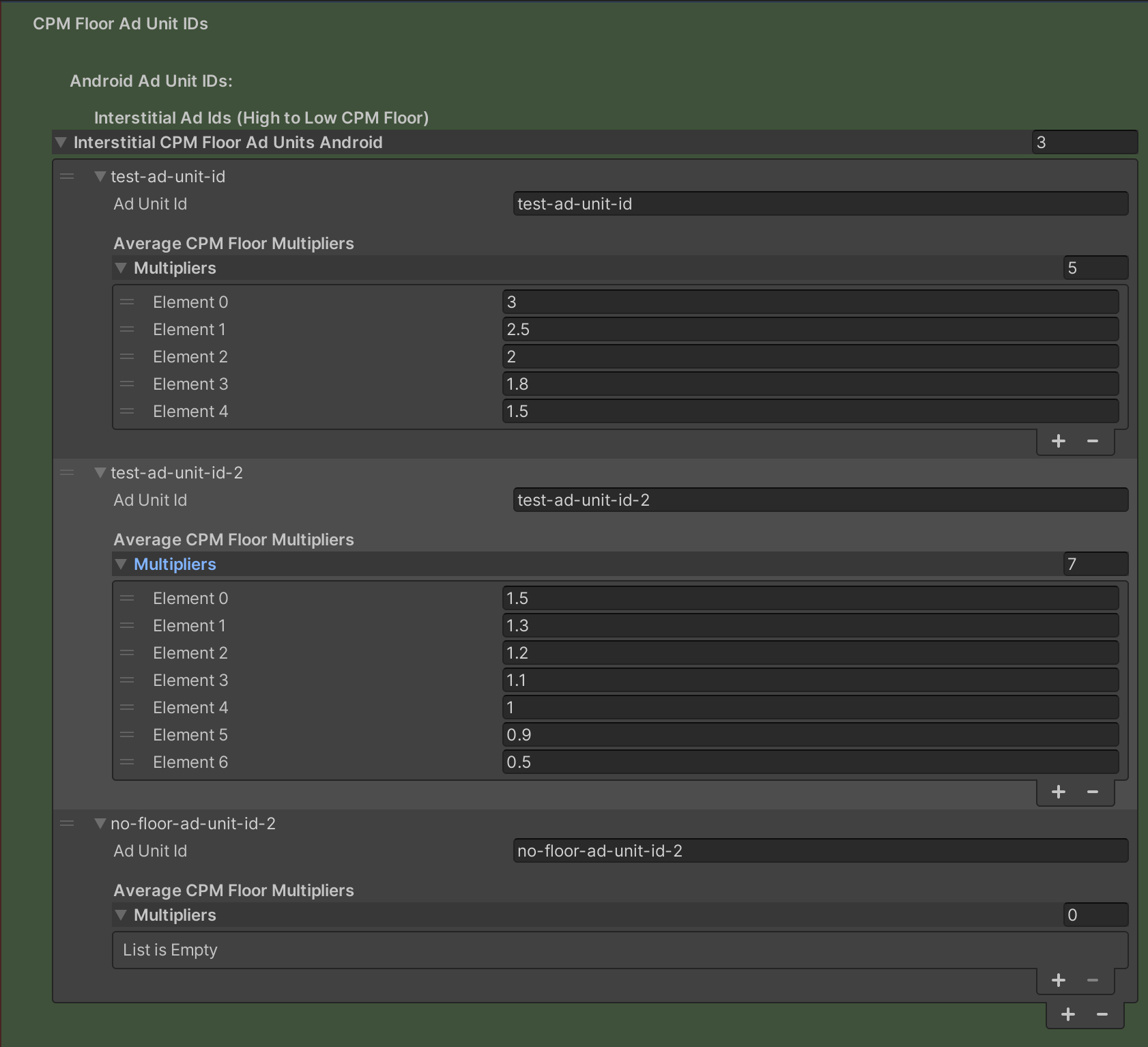Collapse the test-ad-unit-id-2 foldout arrow

100,473
